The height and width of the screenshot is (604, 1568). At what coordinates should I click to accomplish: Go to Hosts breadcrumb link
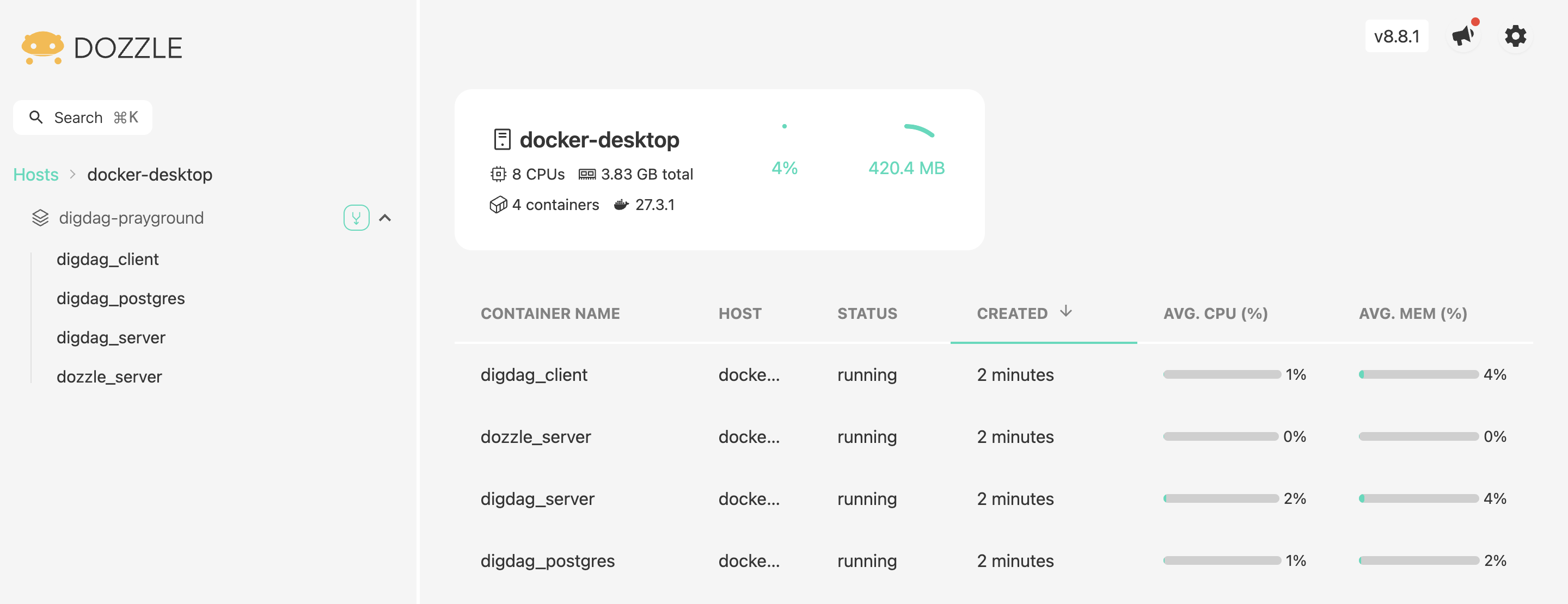pyautogui.click(x=36, y=175)
